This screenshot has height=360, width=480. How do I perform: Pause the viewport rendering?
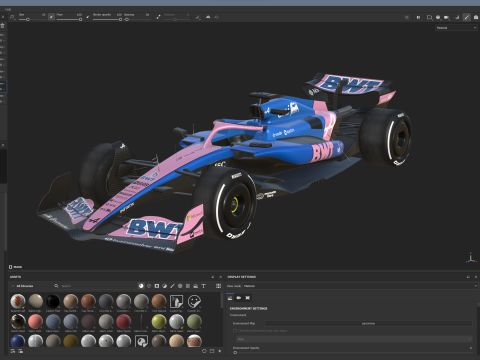[x=418, y=17]
